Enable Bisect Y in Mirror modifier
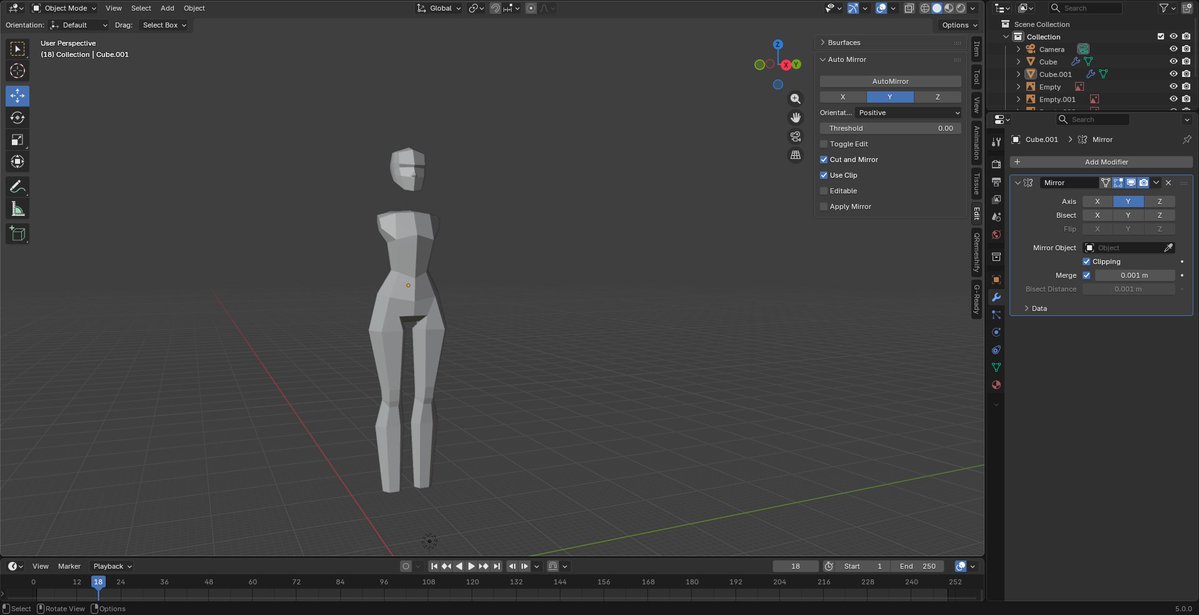 [1128, 216]
